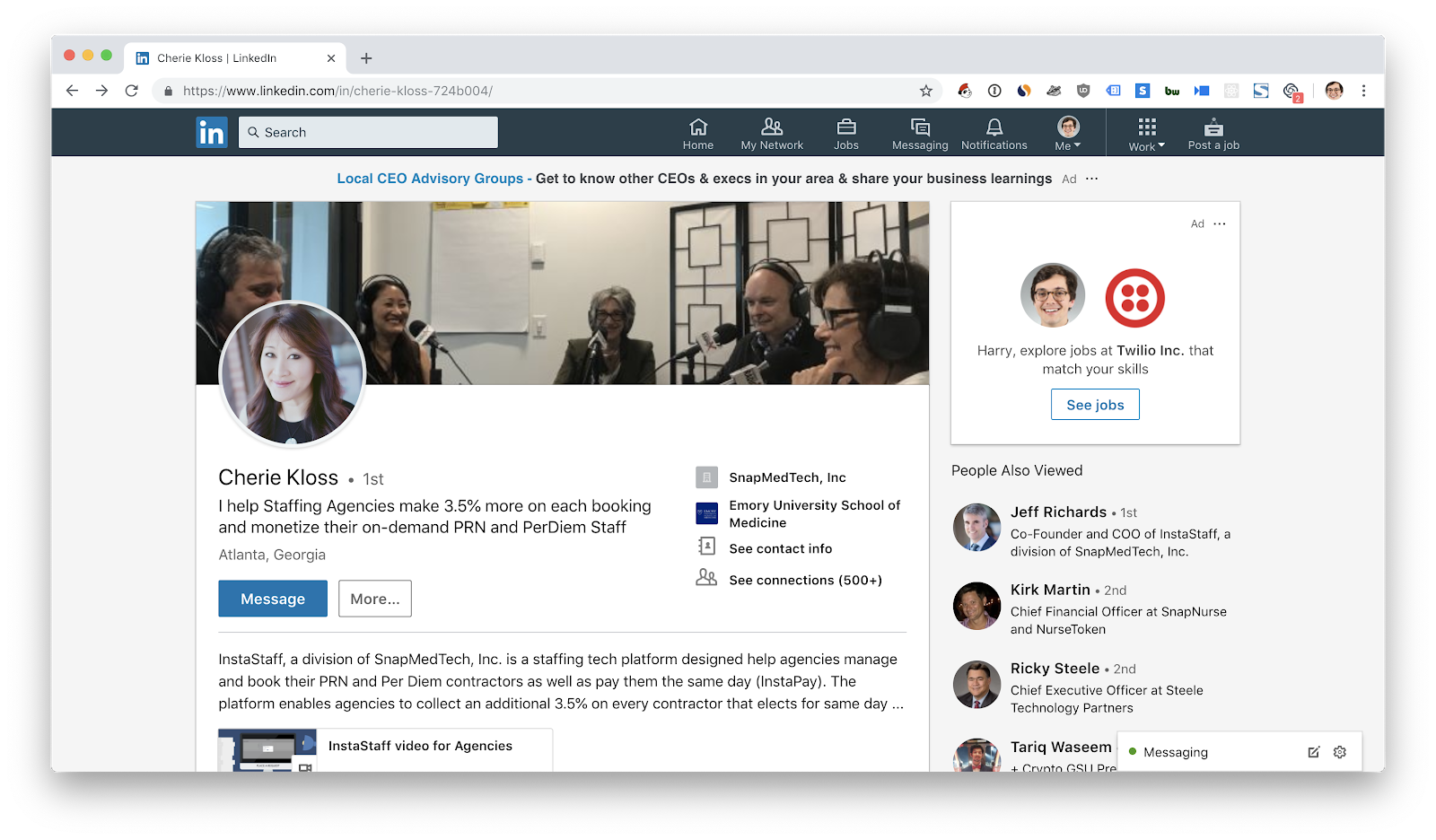Open the More... profile actions menu
The width and height of the screenshot is (1436, 840).
[x=375, y=599]
